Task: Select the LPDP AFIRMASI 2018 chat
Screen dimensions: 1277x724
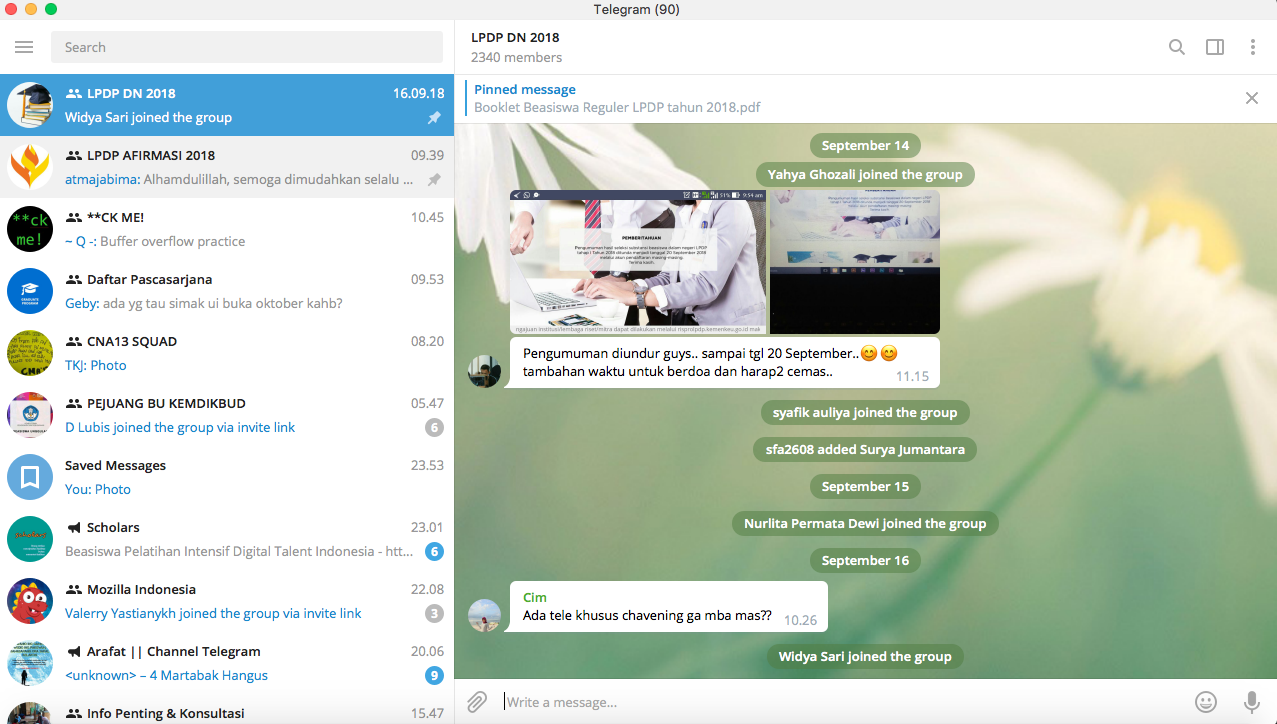Action: (x=227, y=167)
